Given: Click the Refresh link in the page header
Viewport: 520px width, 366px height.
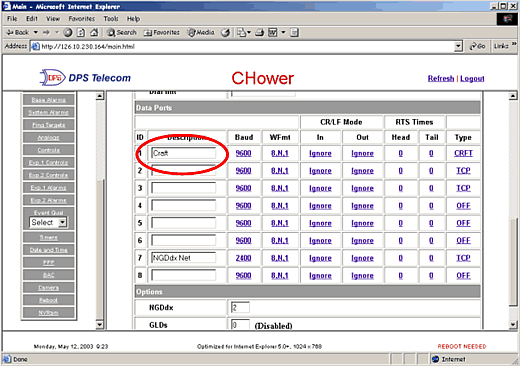Looking at the screenshot, I should (x=441, y=79).
